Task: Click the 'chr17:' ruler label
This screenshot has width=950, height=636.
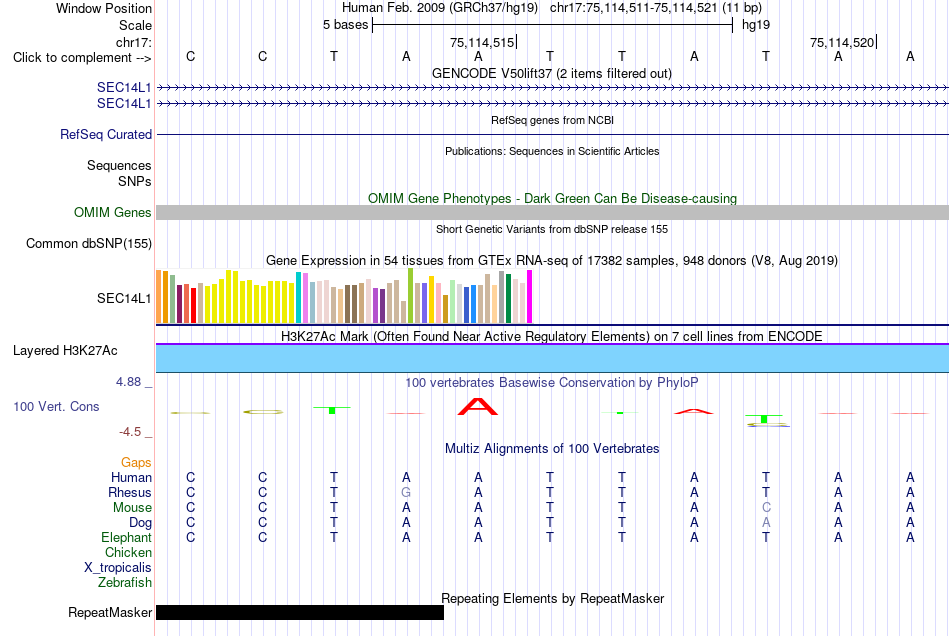Action: pos(134,42)
